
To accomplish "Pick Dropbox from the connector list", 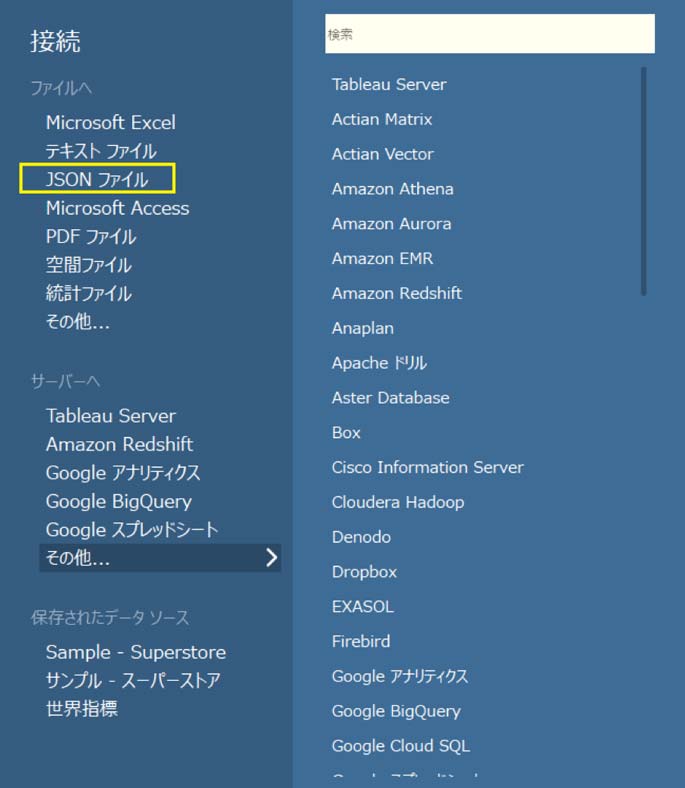I will (x=364, y=572).
